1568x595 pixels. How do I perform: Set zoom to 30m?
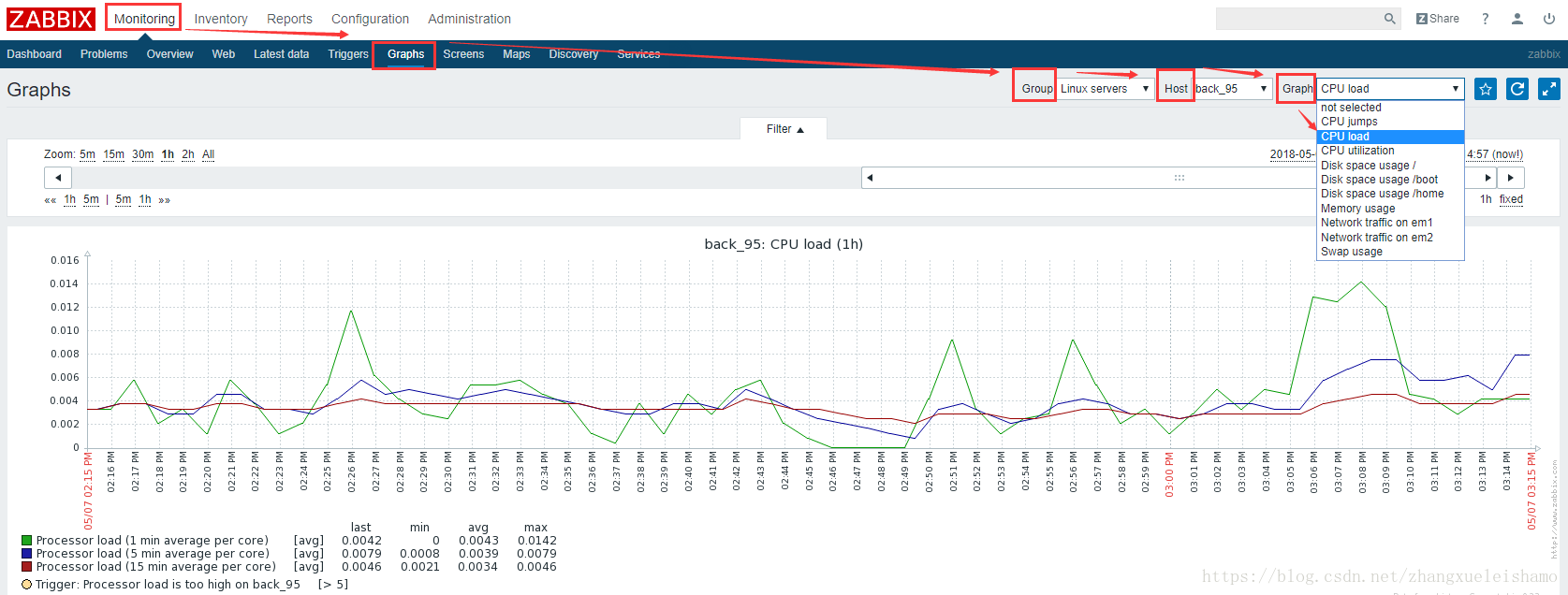click(142, 154)
